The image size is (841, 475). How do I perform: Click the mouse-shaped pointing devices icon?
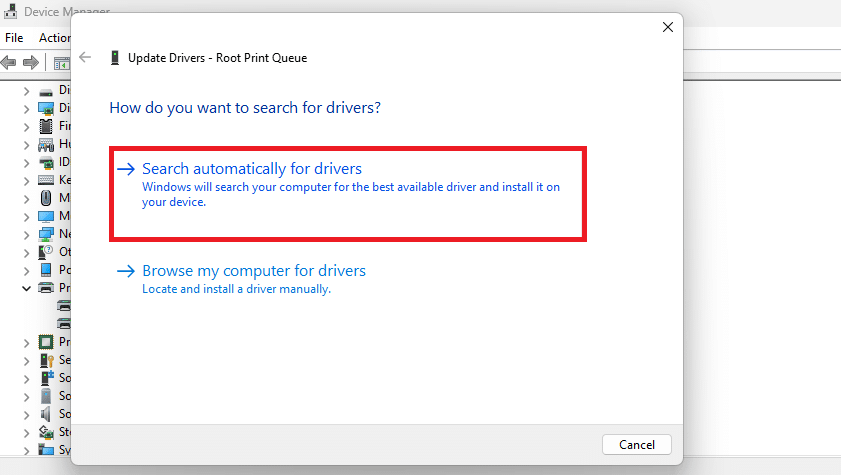46,198
